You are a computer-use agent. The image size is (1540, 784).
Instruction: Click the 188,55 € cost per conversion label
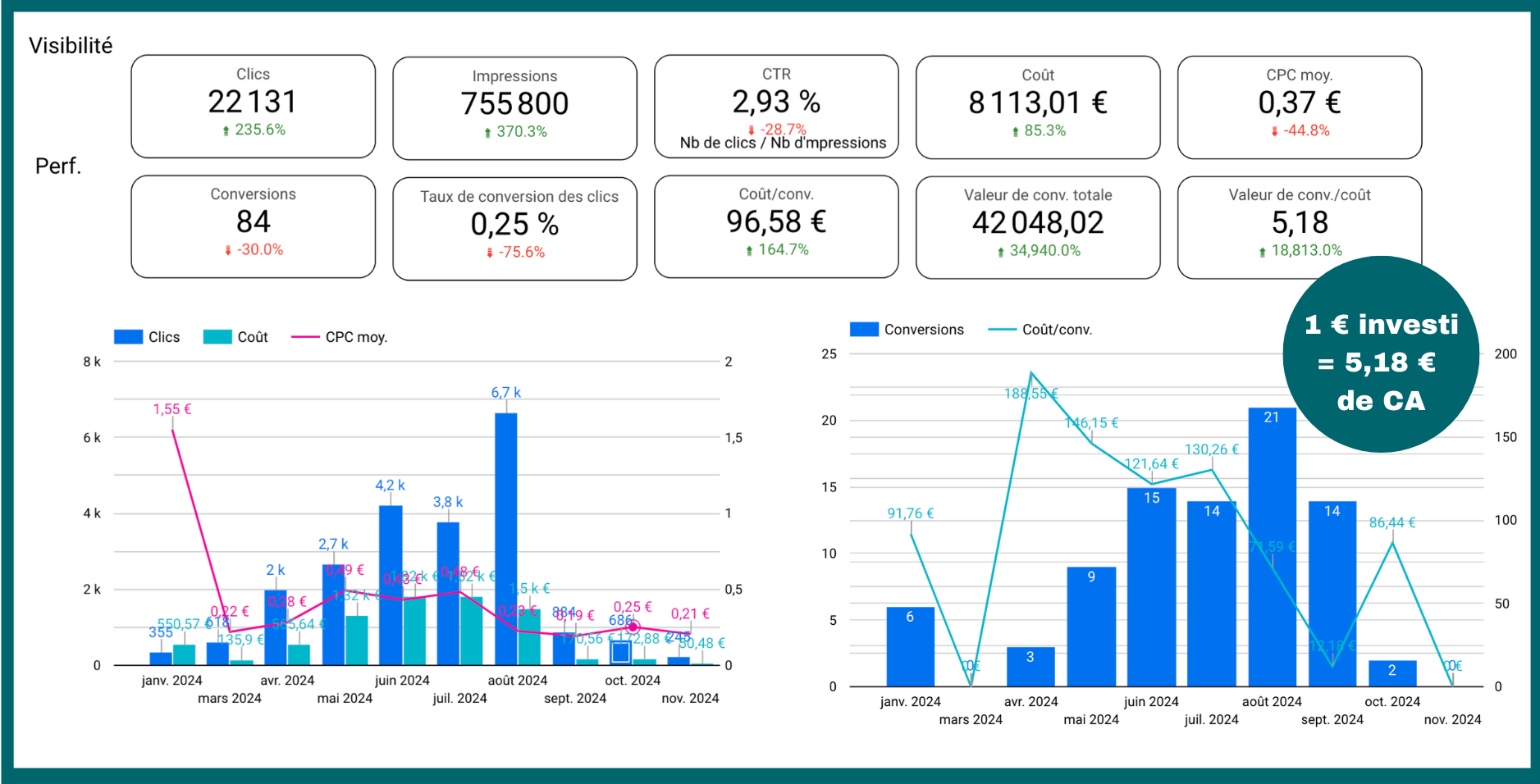coord(1031,394)
